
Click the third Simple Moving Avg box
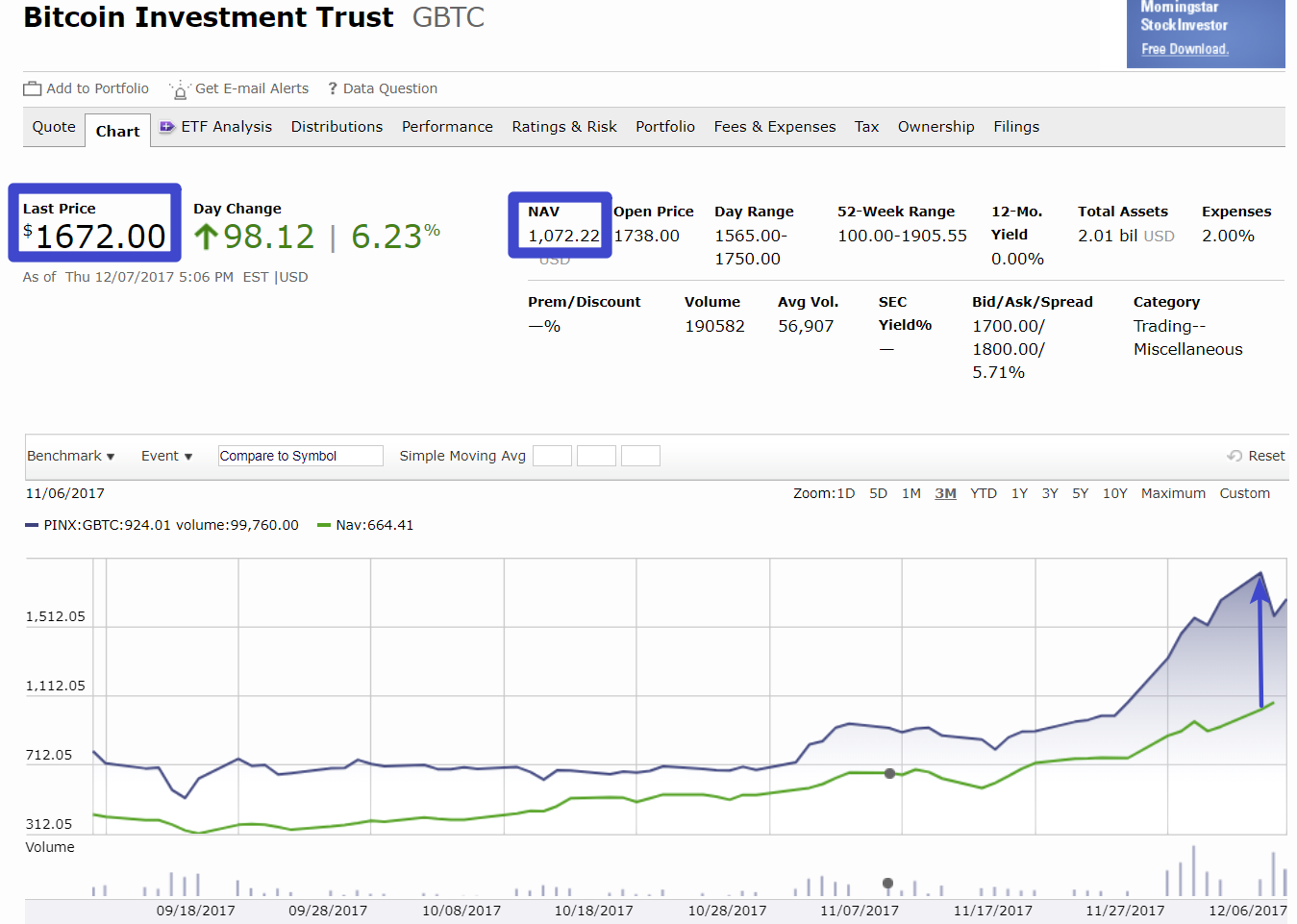(x=640, y=456)
